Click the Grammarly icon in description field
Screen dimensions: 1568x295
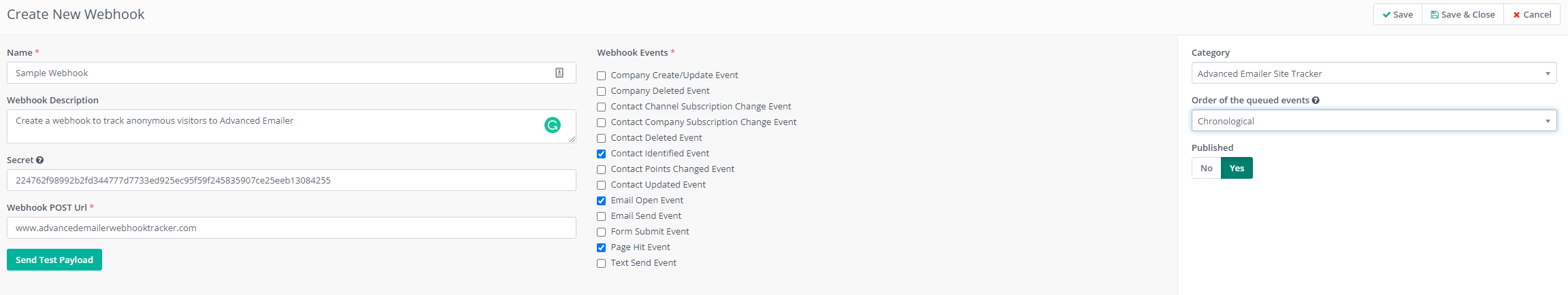(x=553, y=125)
